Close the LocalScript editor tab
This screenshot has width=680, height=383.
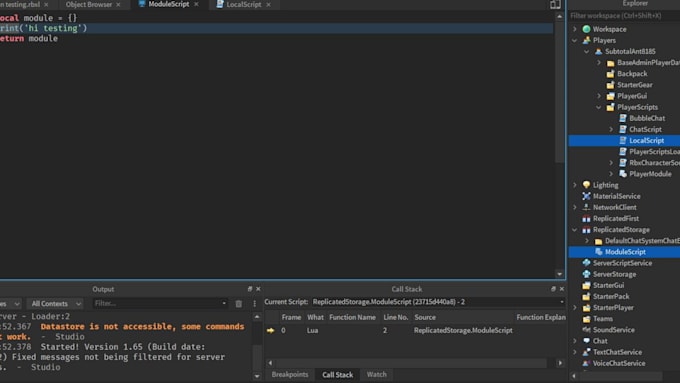coord(268,4)
